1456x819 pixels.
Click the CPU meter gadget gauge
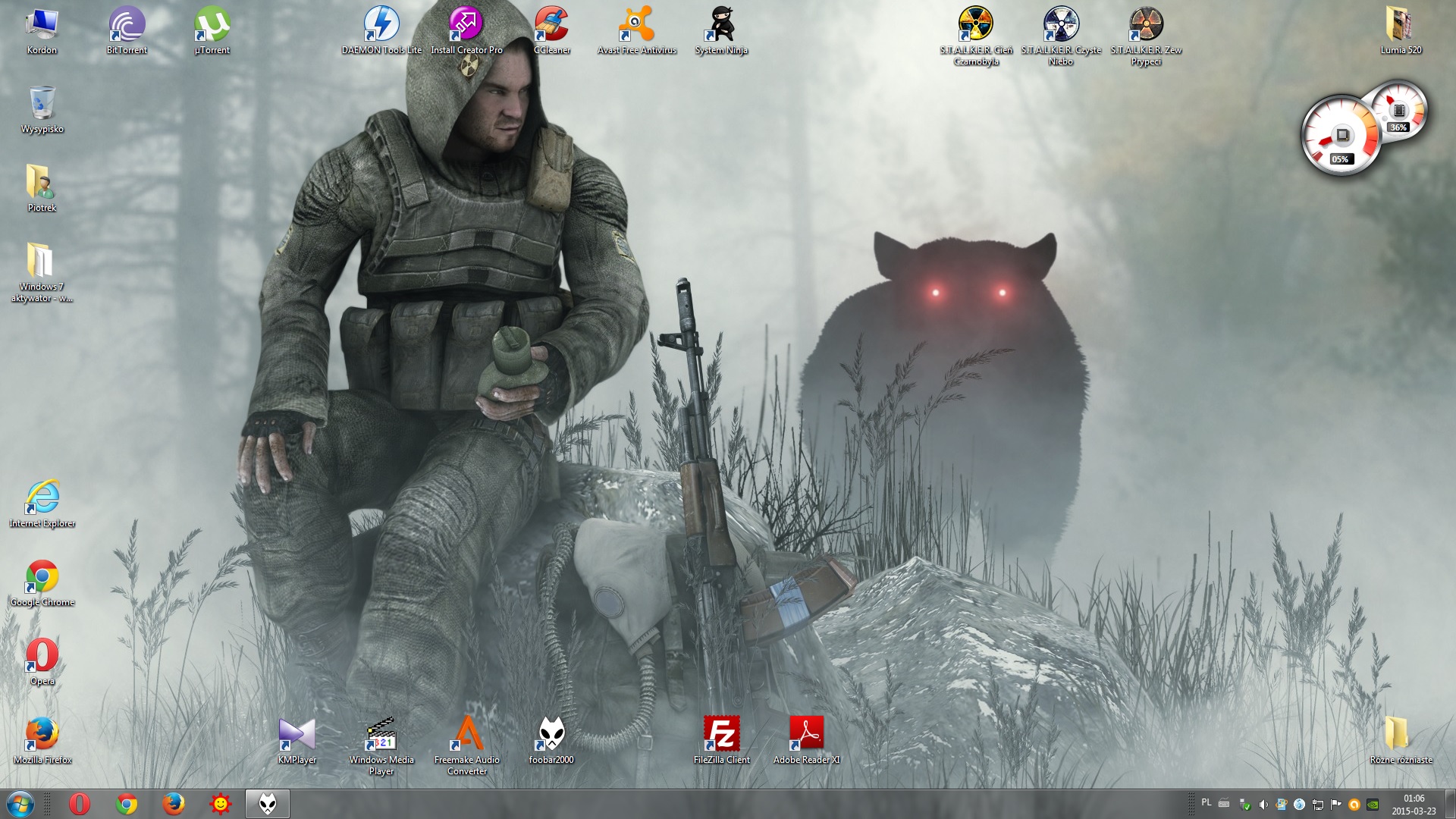point(1341,136)
